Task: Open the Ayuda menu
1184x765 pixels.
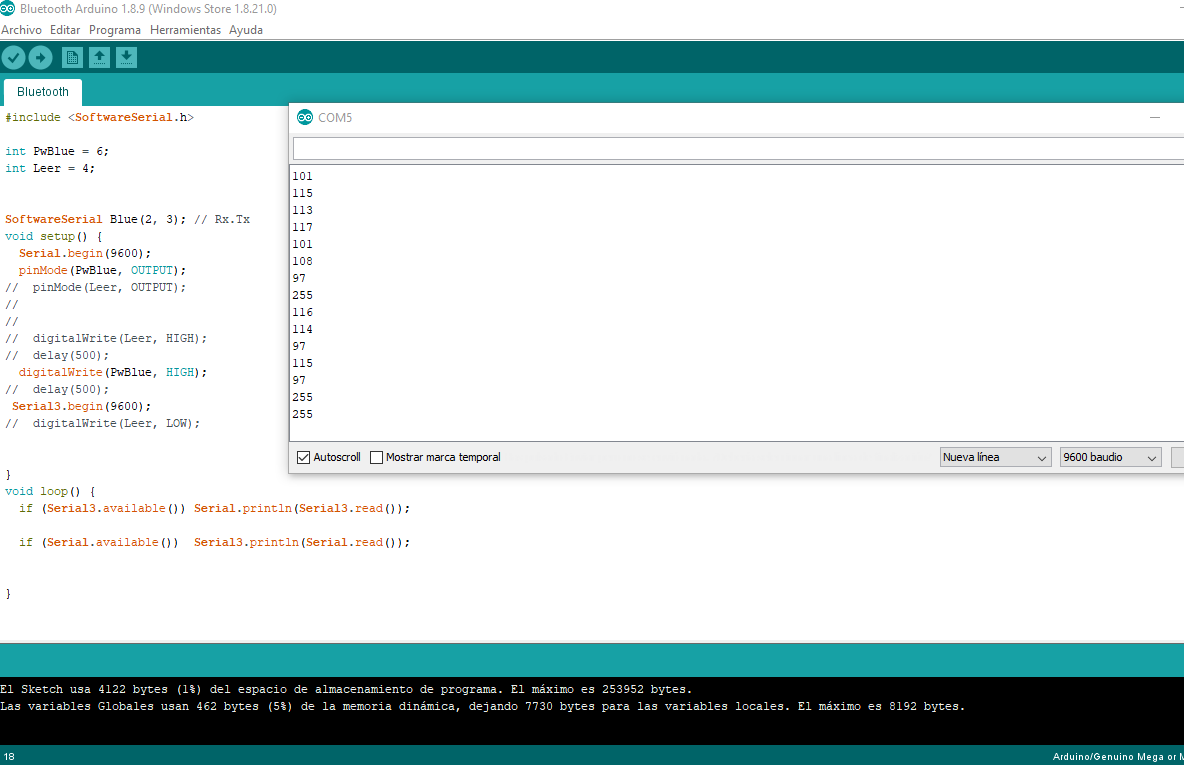Action: coord(246,30)
